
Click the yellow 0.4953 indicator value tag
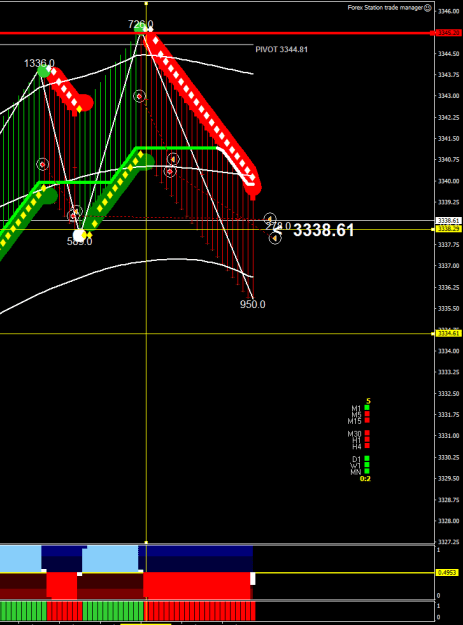click(448, 573)
